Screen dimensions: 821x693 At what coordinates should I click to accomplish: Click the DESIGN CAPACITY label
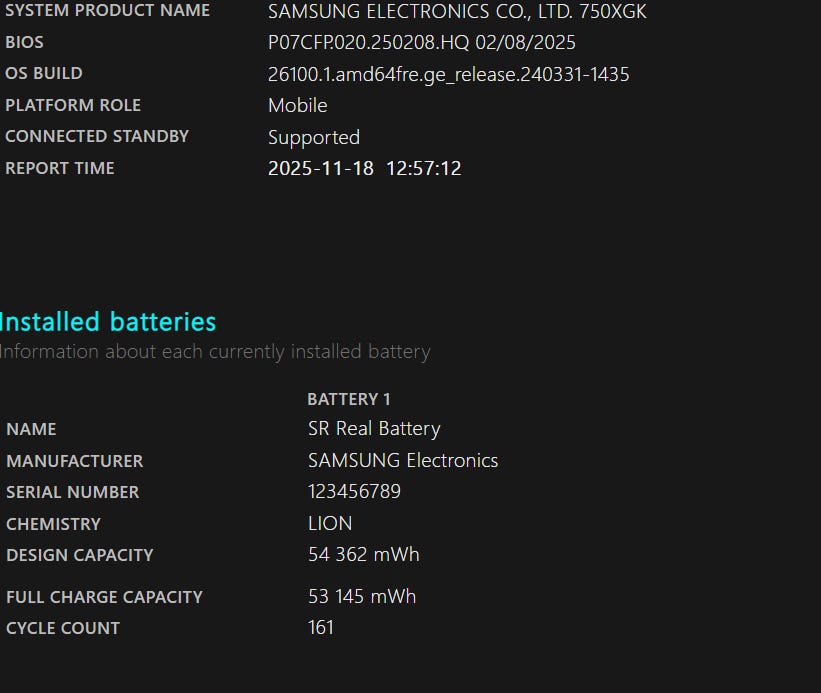pos(80,555)
